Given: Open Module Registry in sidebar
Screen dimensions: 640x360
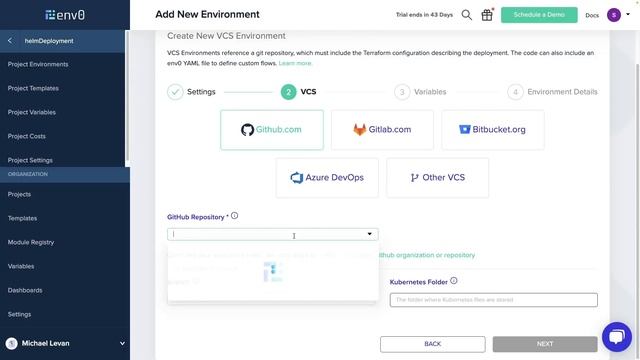Looking at the screenshot, I should pyautogui.click(x=31, y=242).
